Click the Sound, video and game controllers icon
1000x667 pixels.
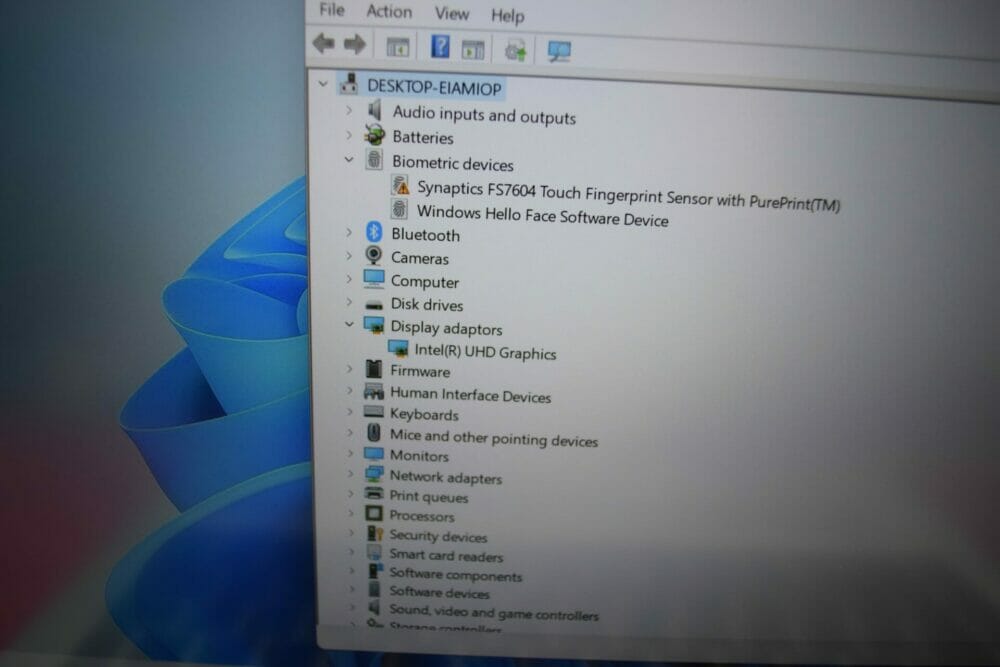(374, 608)
